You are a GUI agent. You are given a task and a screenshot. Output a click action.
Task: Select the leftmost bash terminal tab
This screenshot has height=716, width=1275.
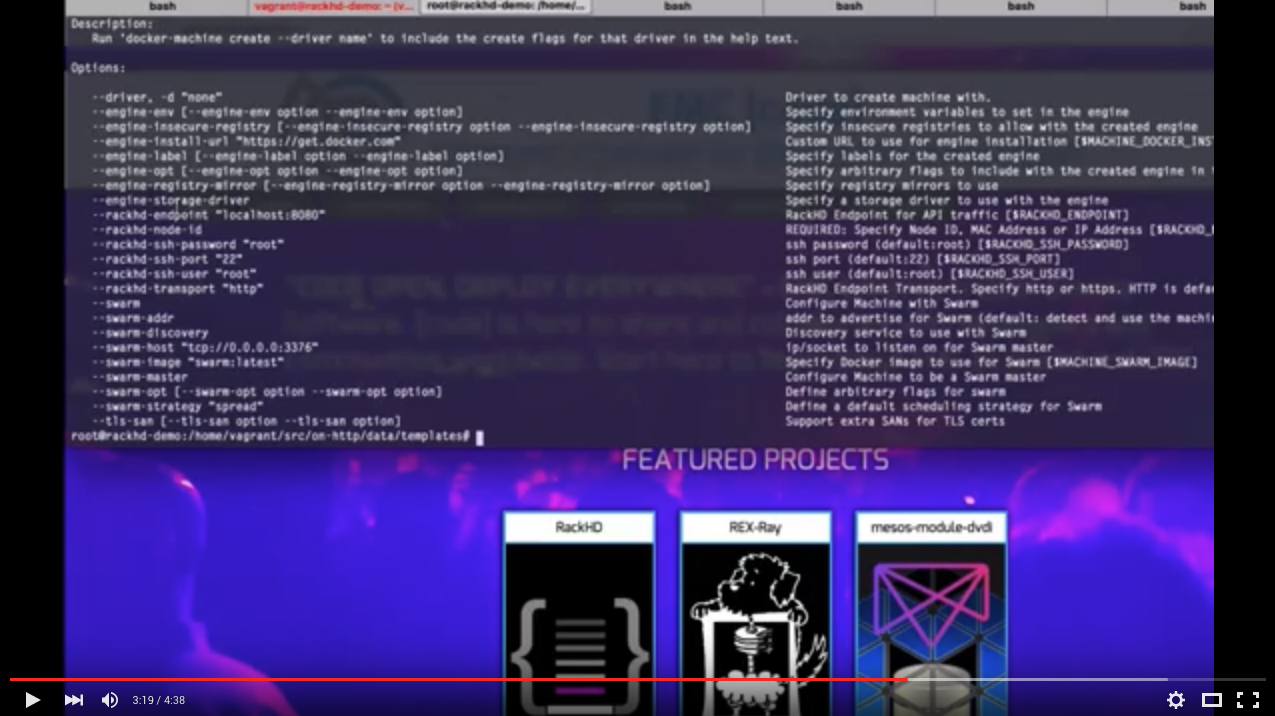[x=162, y=5]
